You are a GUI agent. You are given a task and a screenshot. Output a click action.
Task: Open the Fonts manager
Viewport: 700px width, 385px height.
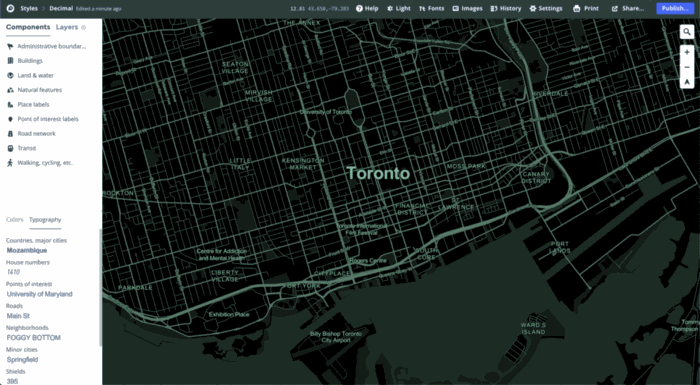coord(431,8)
